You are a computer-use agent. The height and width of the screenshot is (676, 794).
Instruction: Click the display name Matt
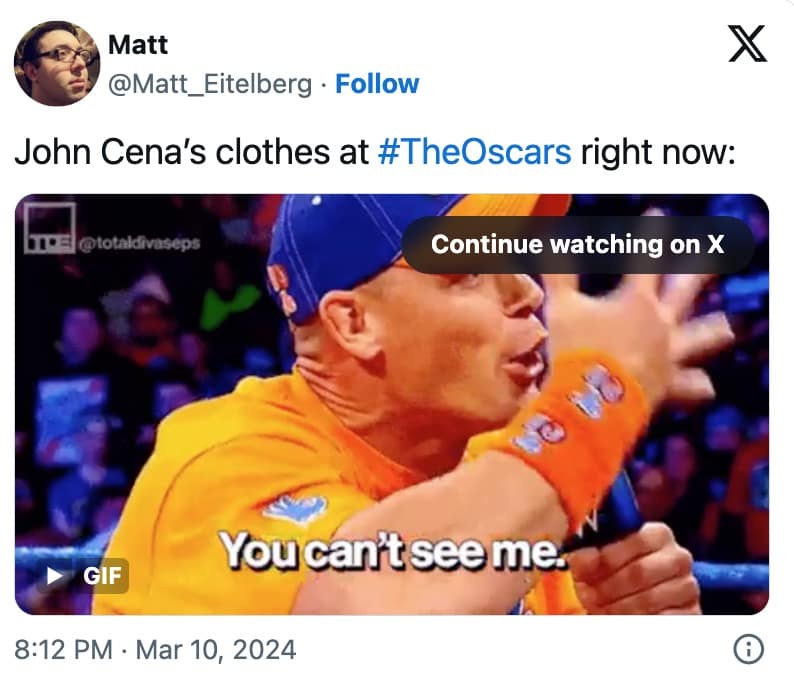pyautogui.click(x=137, y=47)
